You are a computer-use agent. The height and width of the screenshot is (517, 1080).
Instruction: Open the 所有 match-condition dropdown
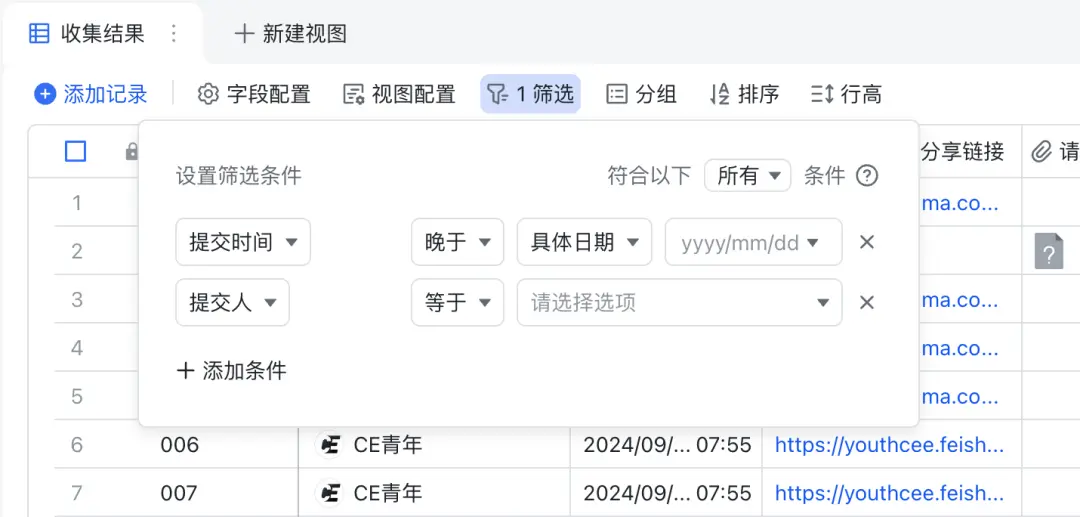[747, 176]
